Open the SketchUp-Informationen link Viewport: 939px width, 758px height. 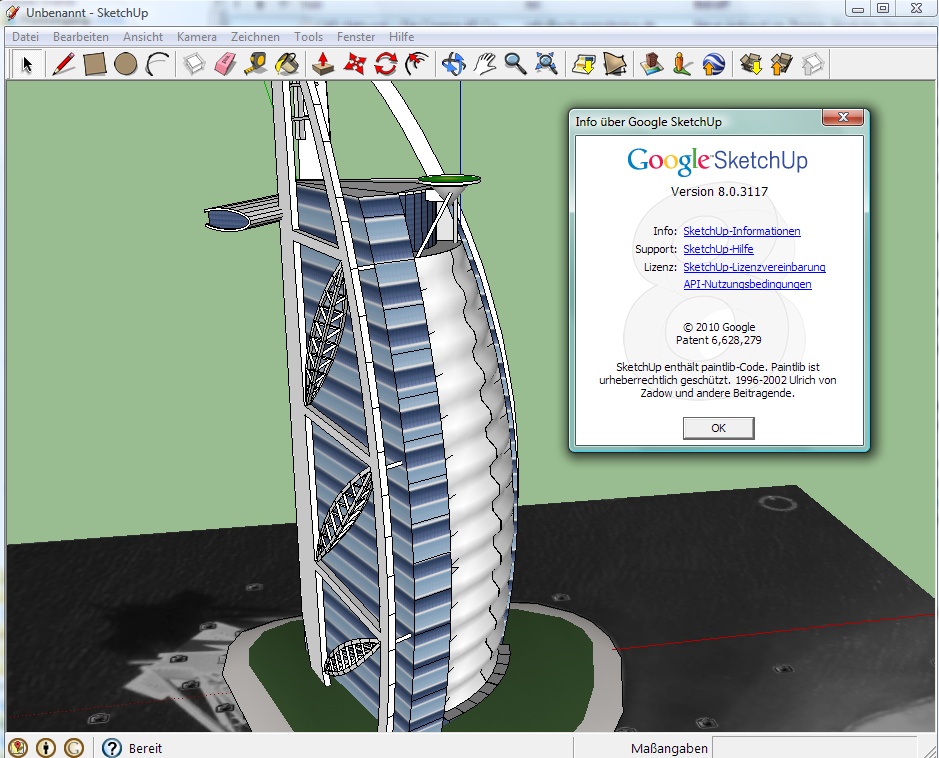741,231
